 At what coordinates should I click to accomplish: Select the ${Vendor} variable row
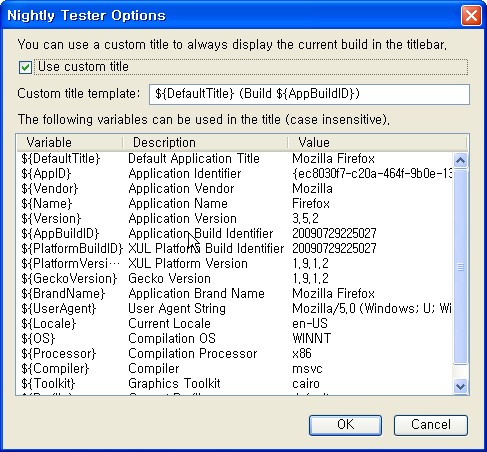click(x=235, y=188)
